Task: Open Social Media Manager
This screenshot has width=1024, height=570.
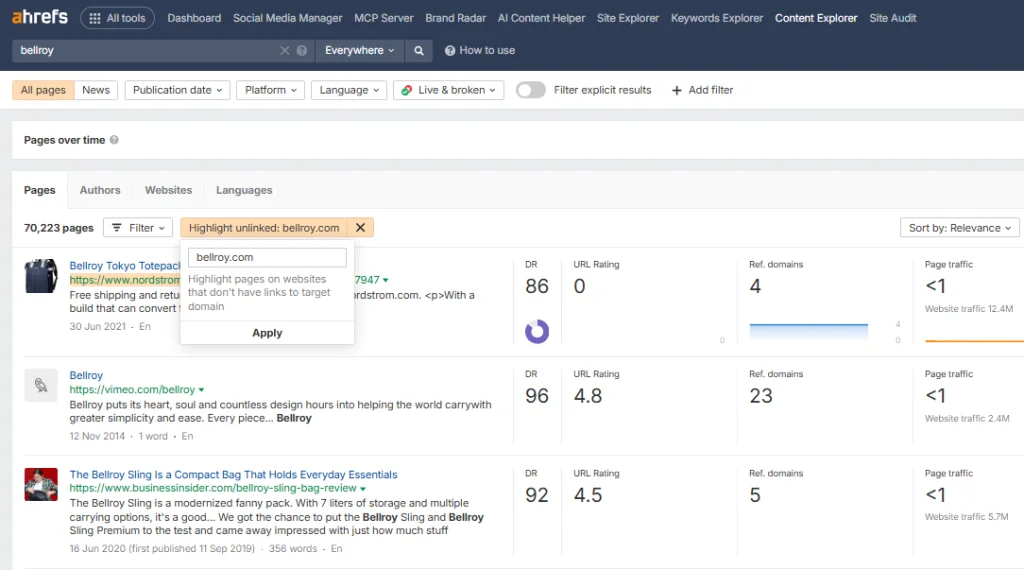Action: pyautogui.click(x=287, y=18)
